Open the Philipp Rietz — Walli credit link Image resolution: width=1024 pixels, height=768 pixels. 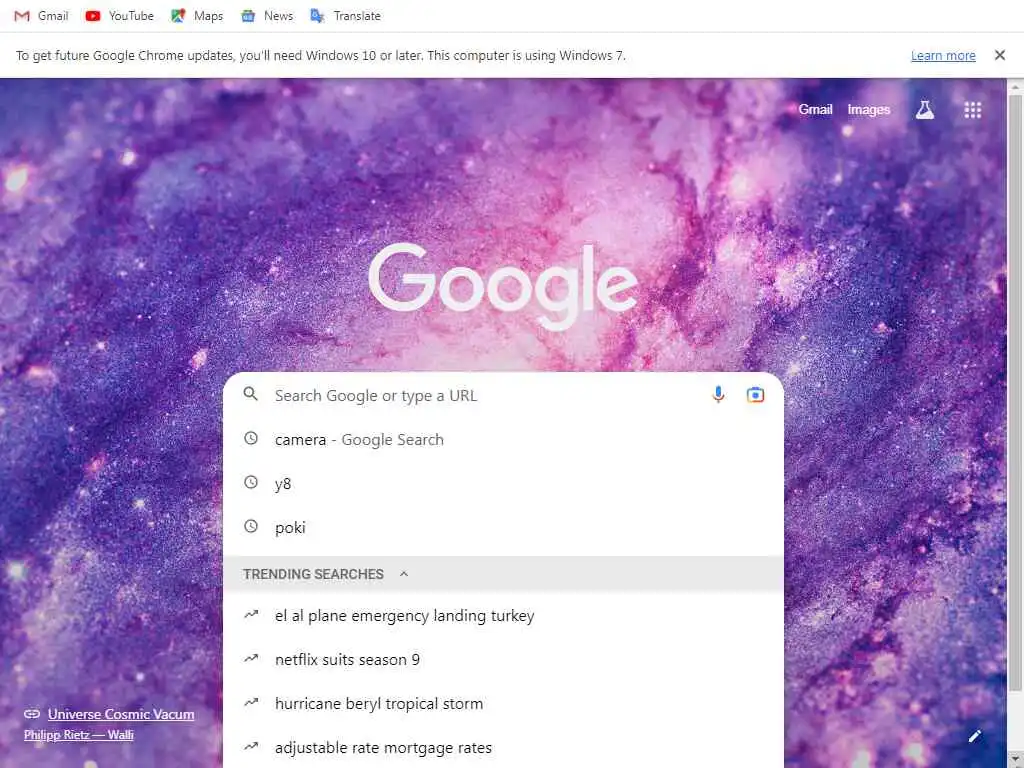78,735
